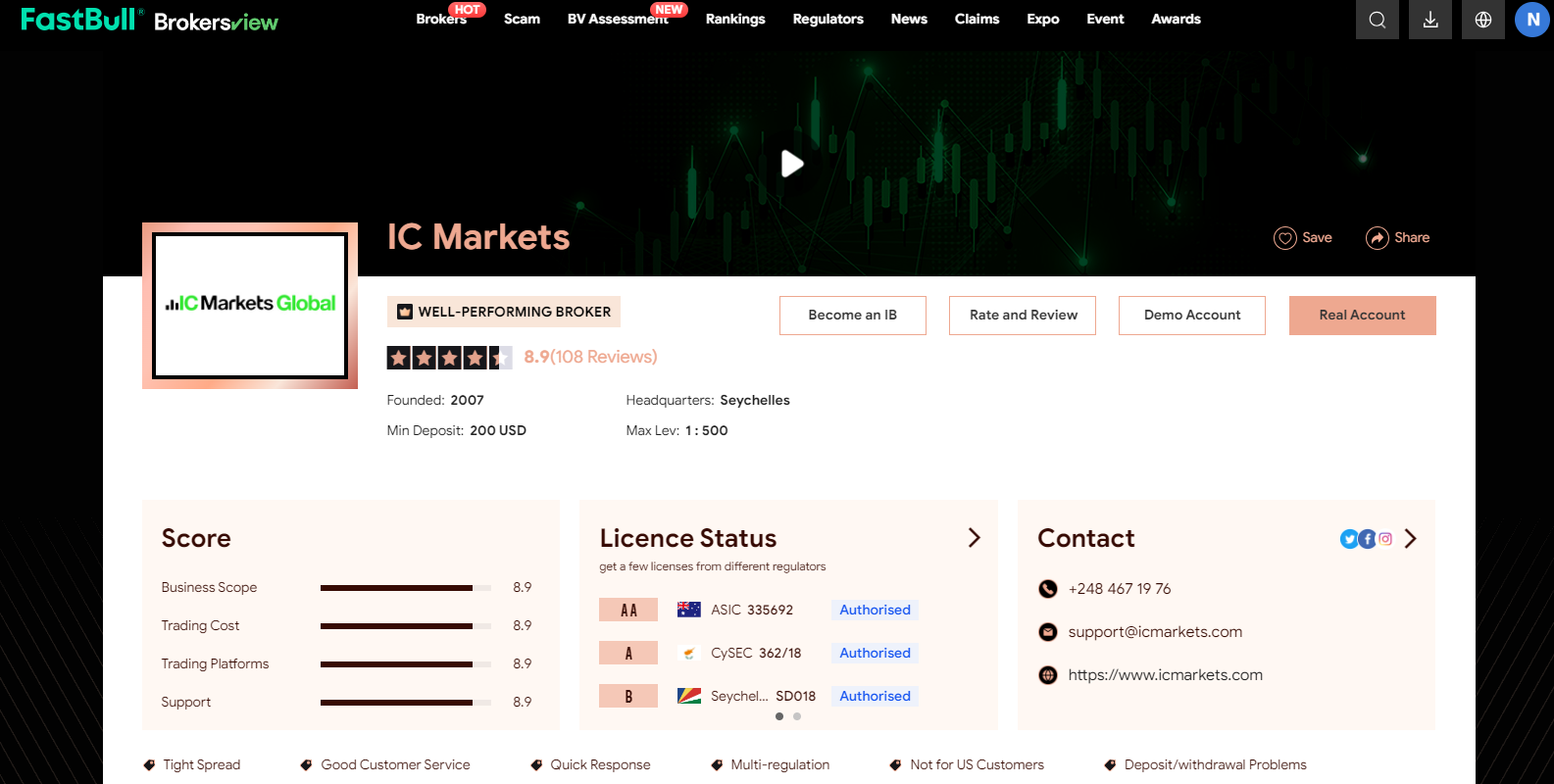This screenshot has height=784, width=1554.
Task: Open the Brokers menu item
Action: coord(440,20)
